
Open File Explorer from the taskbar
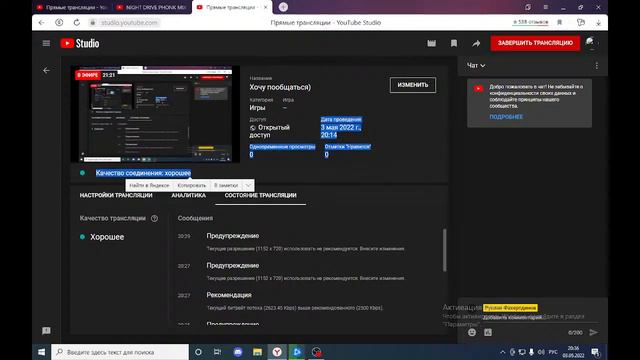[x=257, y=352]
